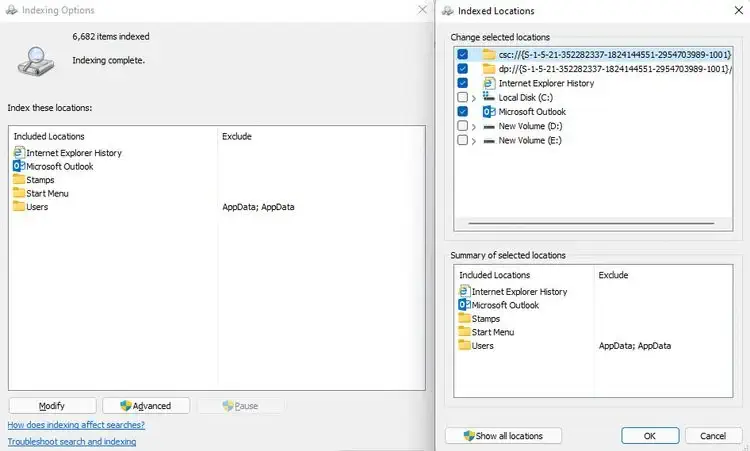
Task: Click the horizontal scrollbar in locations tree
Action: coord(591,223)
